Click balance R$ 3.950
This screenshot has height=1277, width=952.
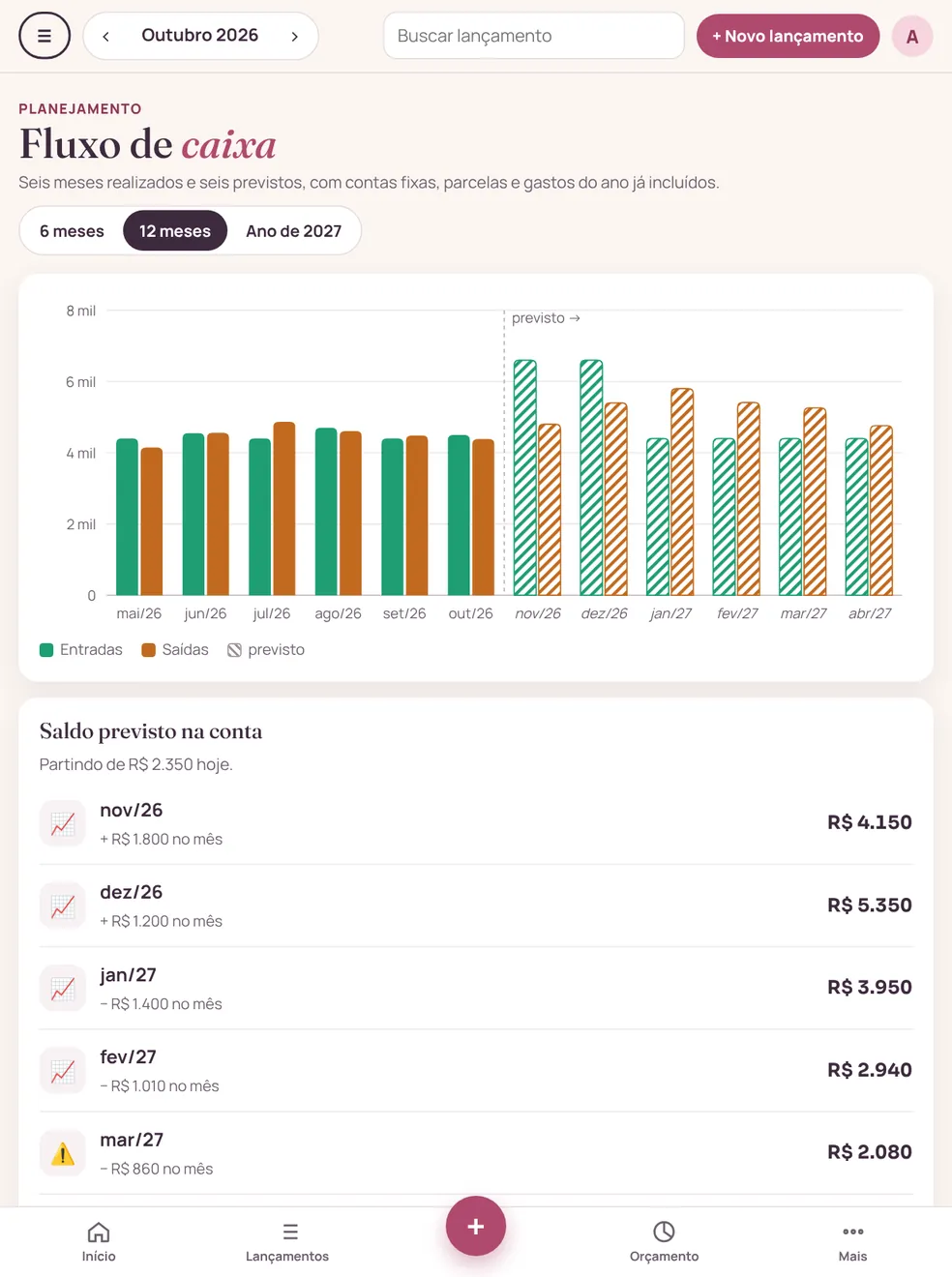(x=869, y=988)
